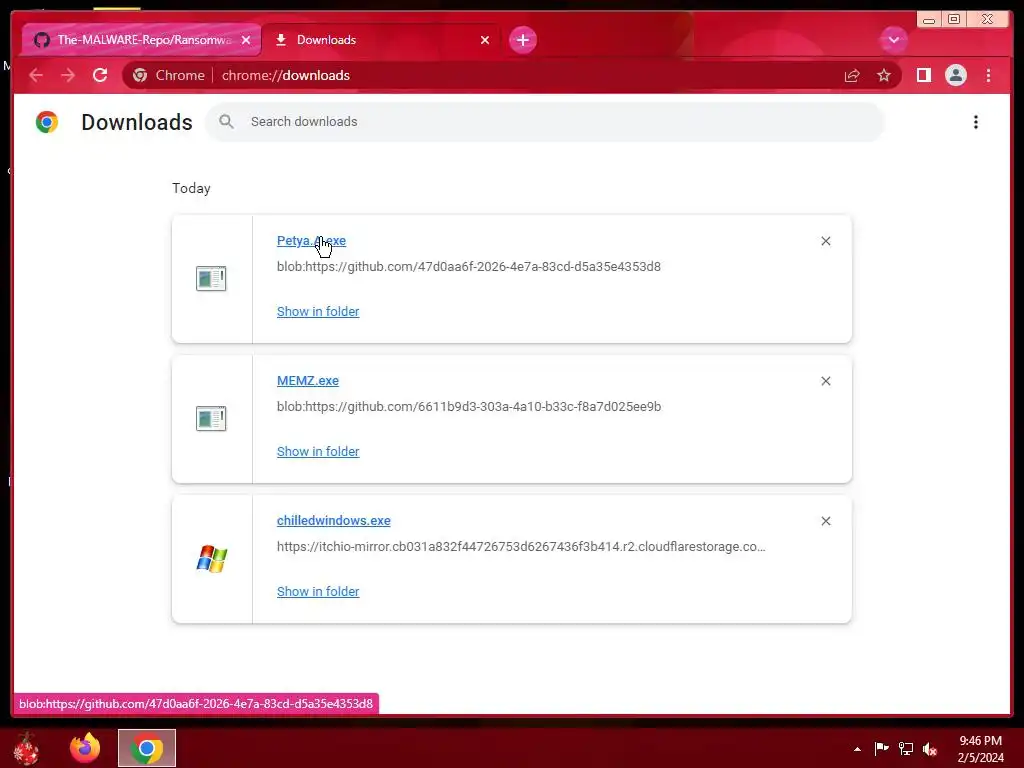
Task: Click the Chrome logo beside the Downloads heading
Action: [47, 122]
